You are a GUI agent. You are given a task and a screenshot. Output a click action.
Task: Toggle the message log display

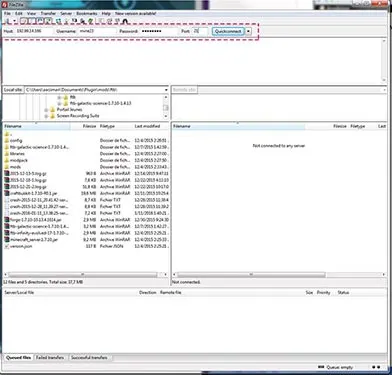click(x=23, y=21)
